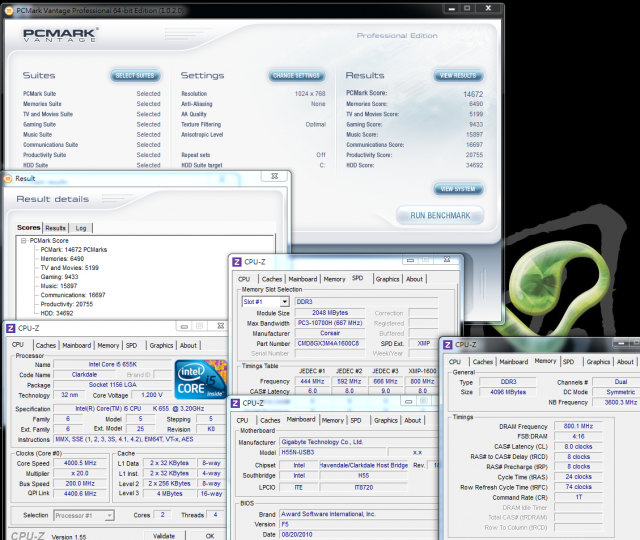The height and width of the screenshot is (540, 640).
Task: Click the Part Number field CMD8GX3M4A1600C8
Action: coord(329,344)
